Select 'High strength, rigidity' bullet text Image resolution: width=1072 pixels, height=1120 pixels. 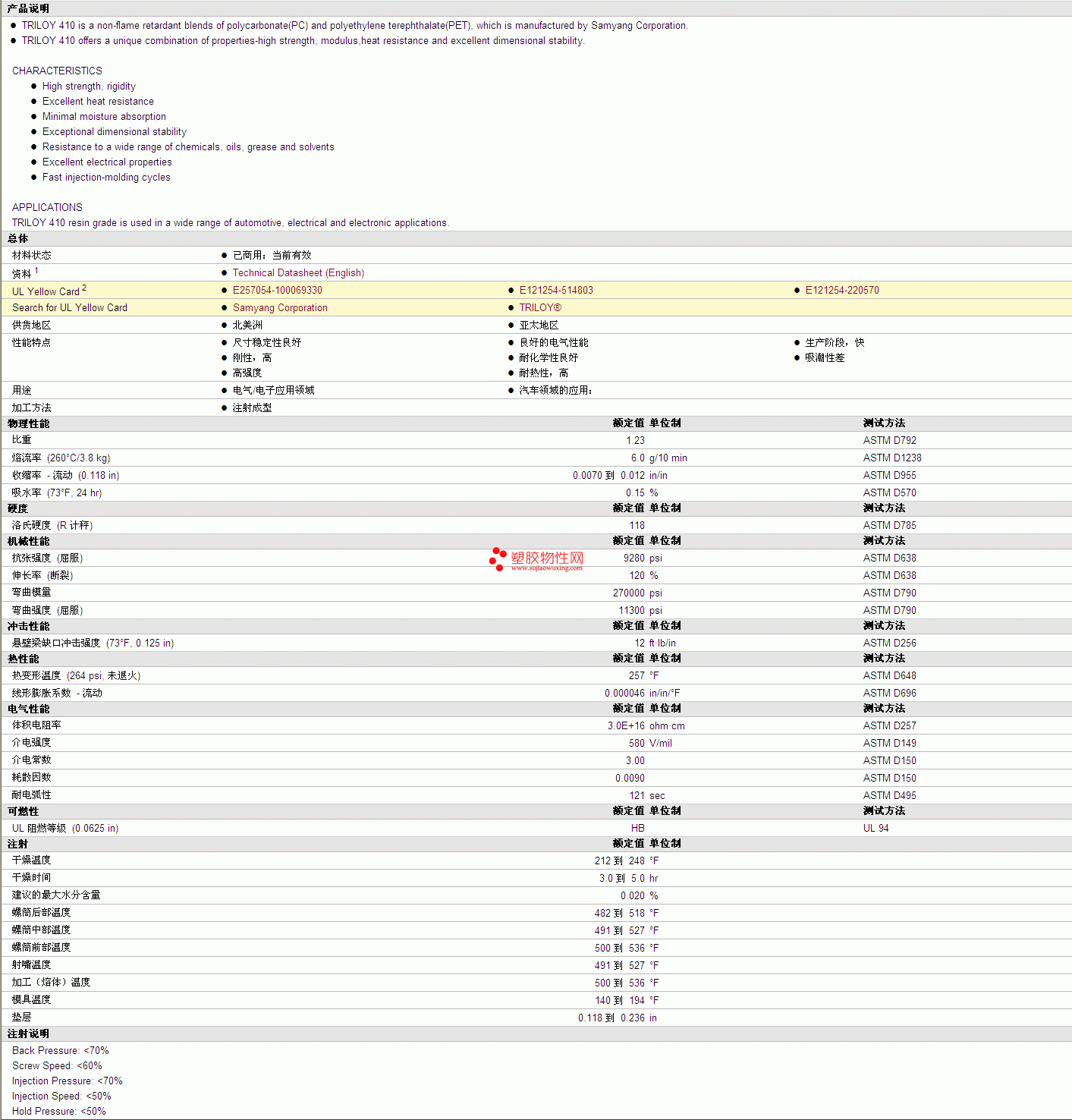[x=89, y=87]
